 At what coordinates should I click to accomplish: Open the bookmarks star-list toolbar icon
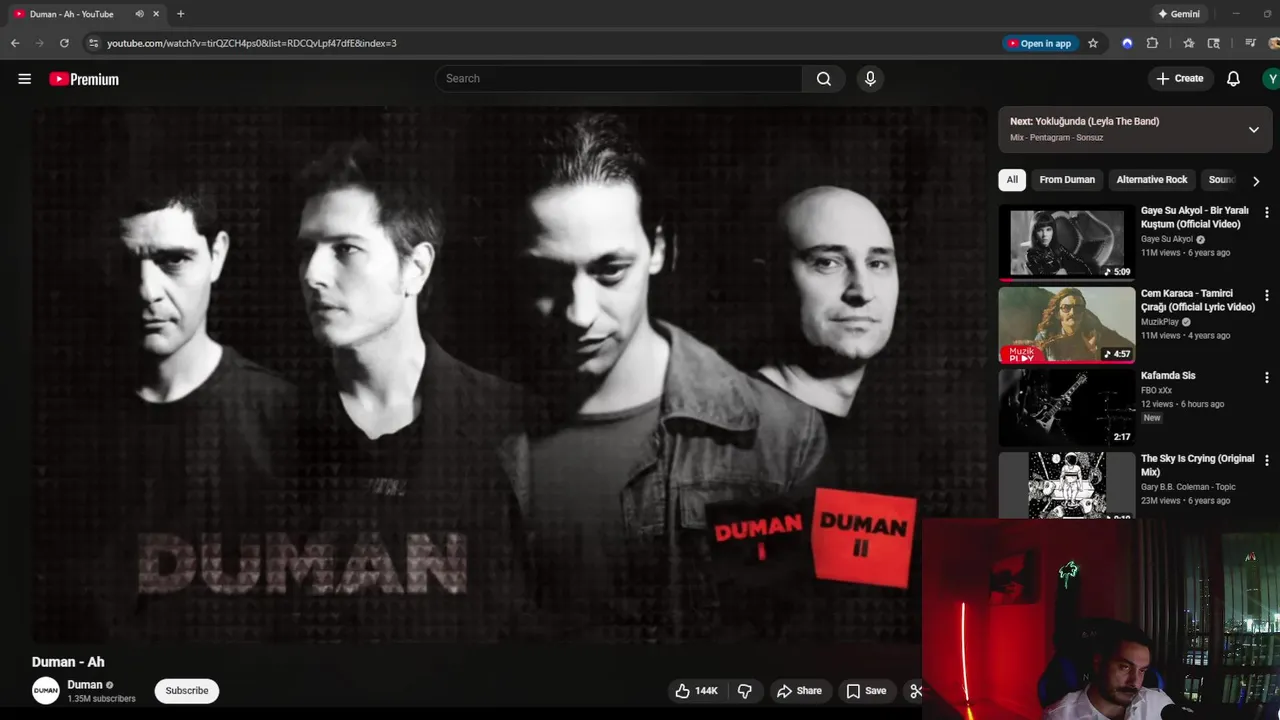(1188, 43)
